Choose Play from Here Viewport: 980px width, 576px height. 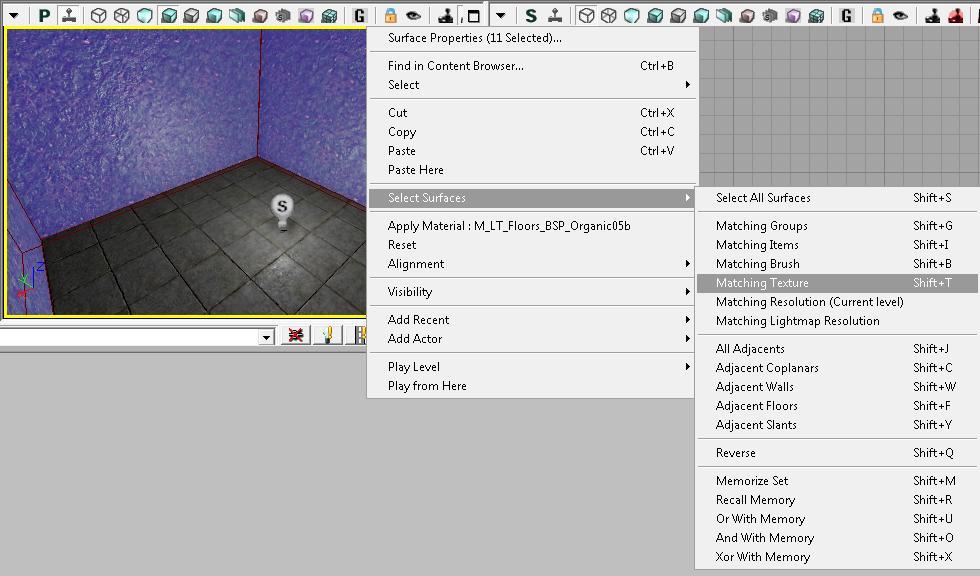click(532, 386)
